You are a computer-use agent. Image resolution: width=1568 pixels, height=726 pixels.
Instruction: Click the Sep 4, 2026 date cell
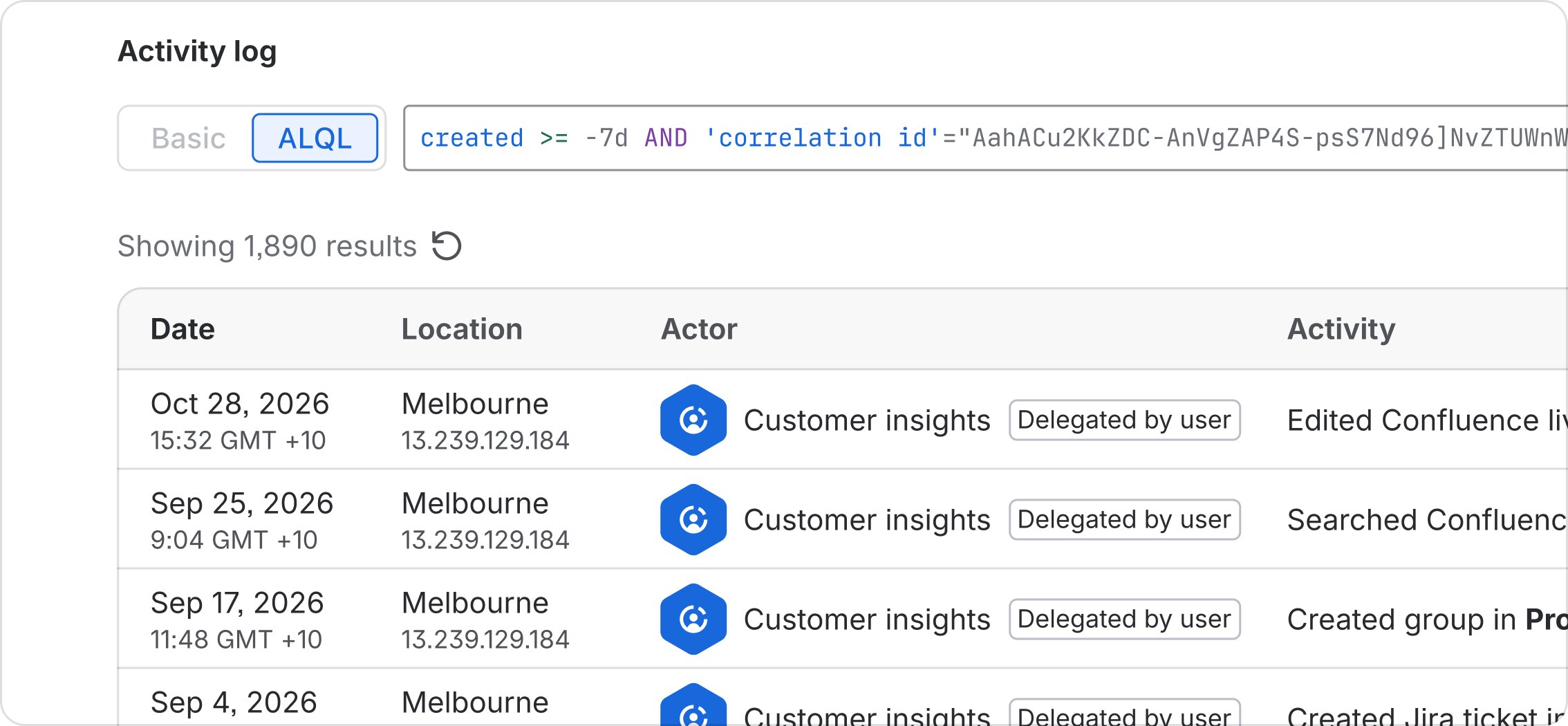coord(234,702)
